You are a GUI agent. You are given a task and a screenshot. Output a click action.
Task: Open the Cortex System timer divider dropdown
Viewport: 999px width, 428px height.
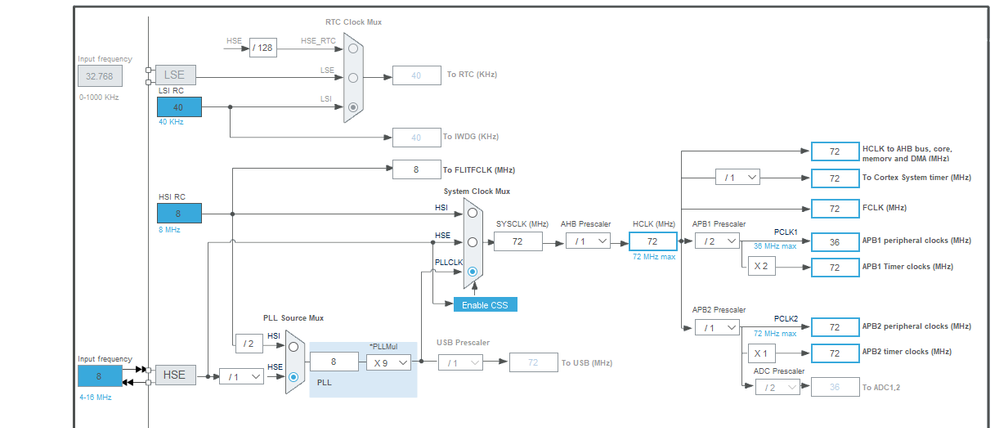coord(738,177)
